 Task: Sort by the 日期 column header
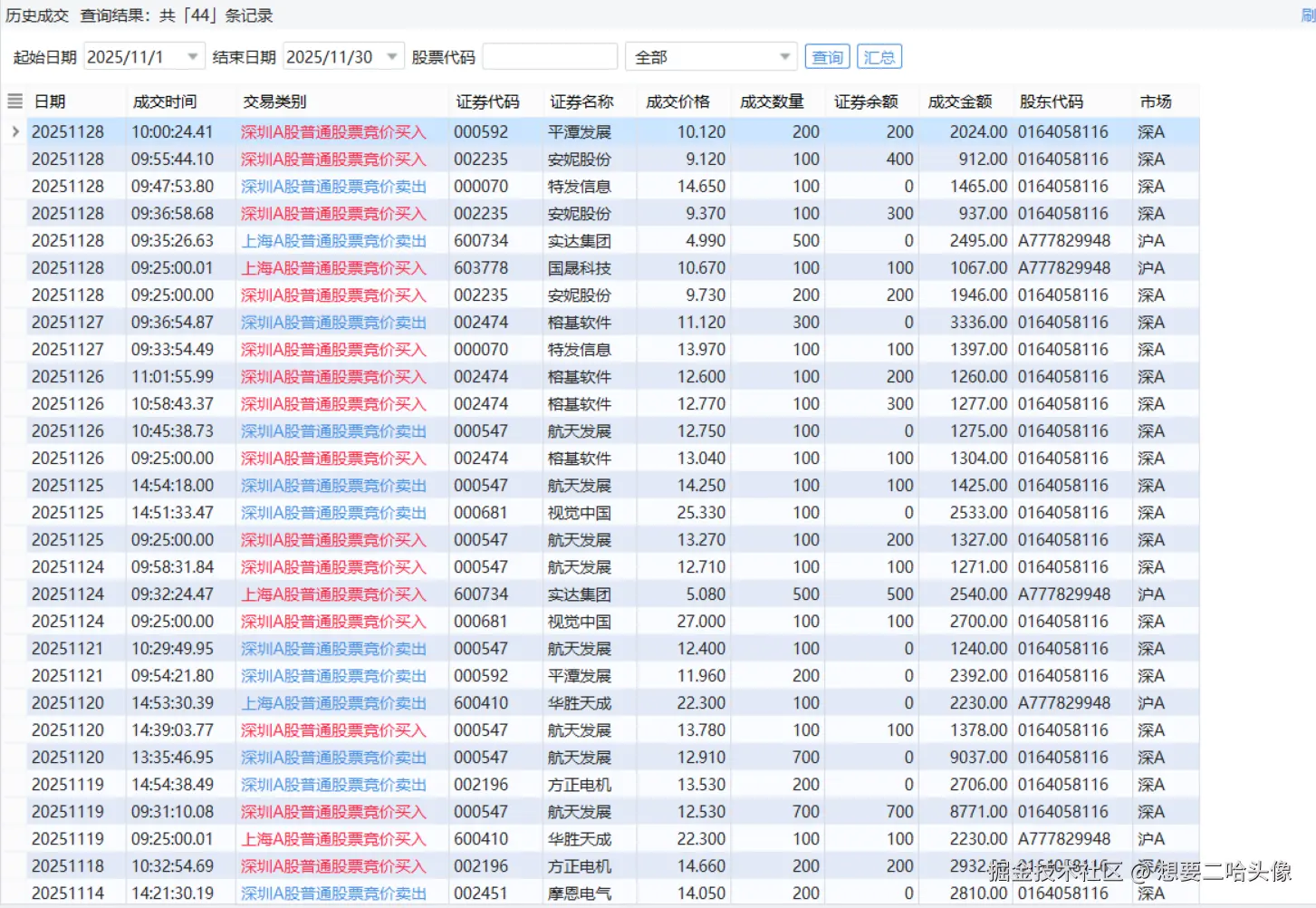click(50, 101)
